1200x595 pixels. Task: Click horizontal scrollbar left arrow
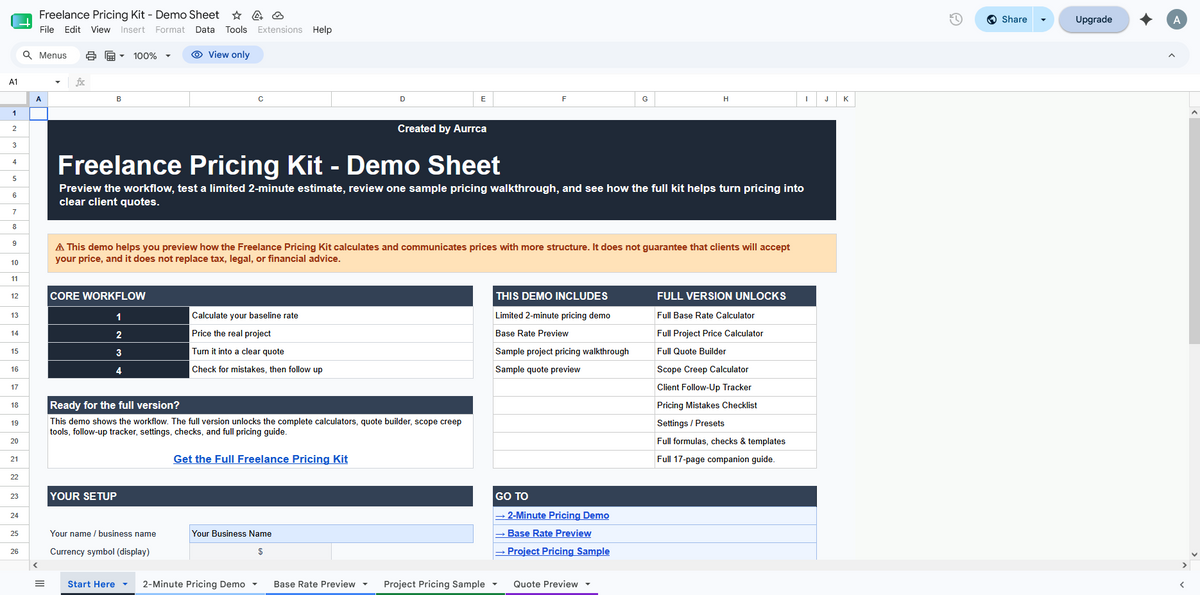[35, 566]
